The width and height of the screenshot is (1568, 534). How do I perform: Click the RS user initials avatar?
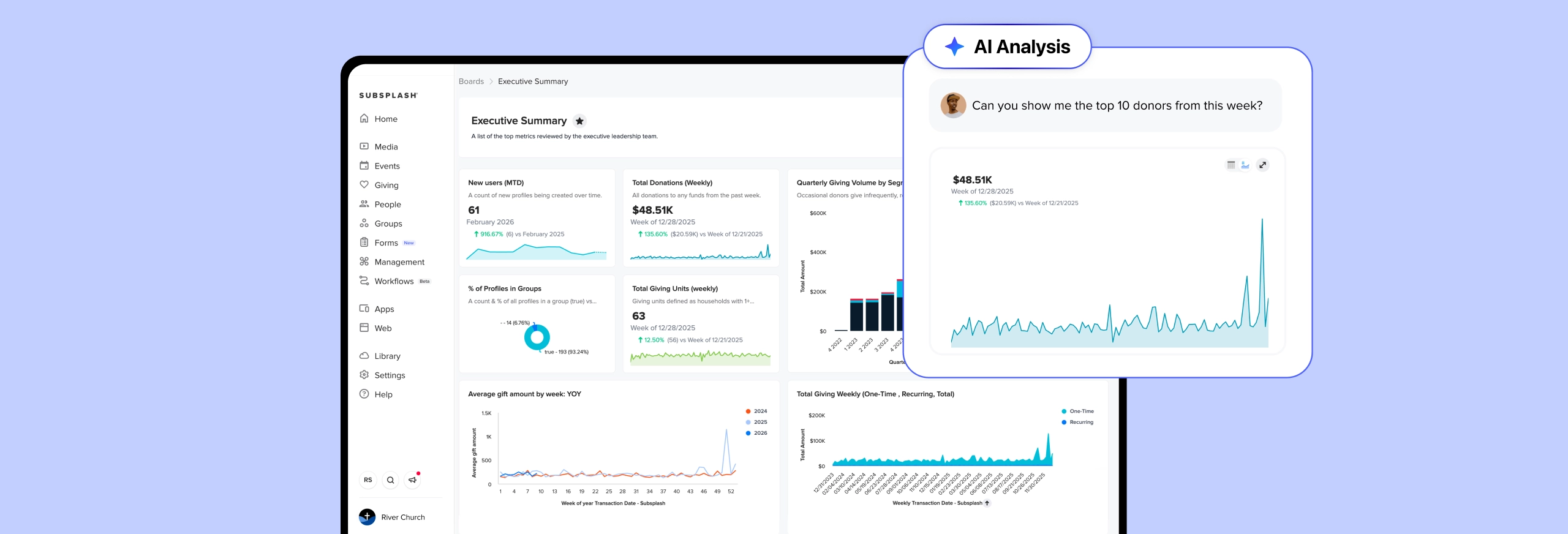click(x=367, y=480)
